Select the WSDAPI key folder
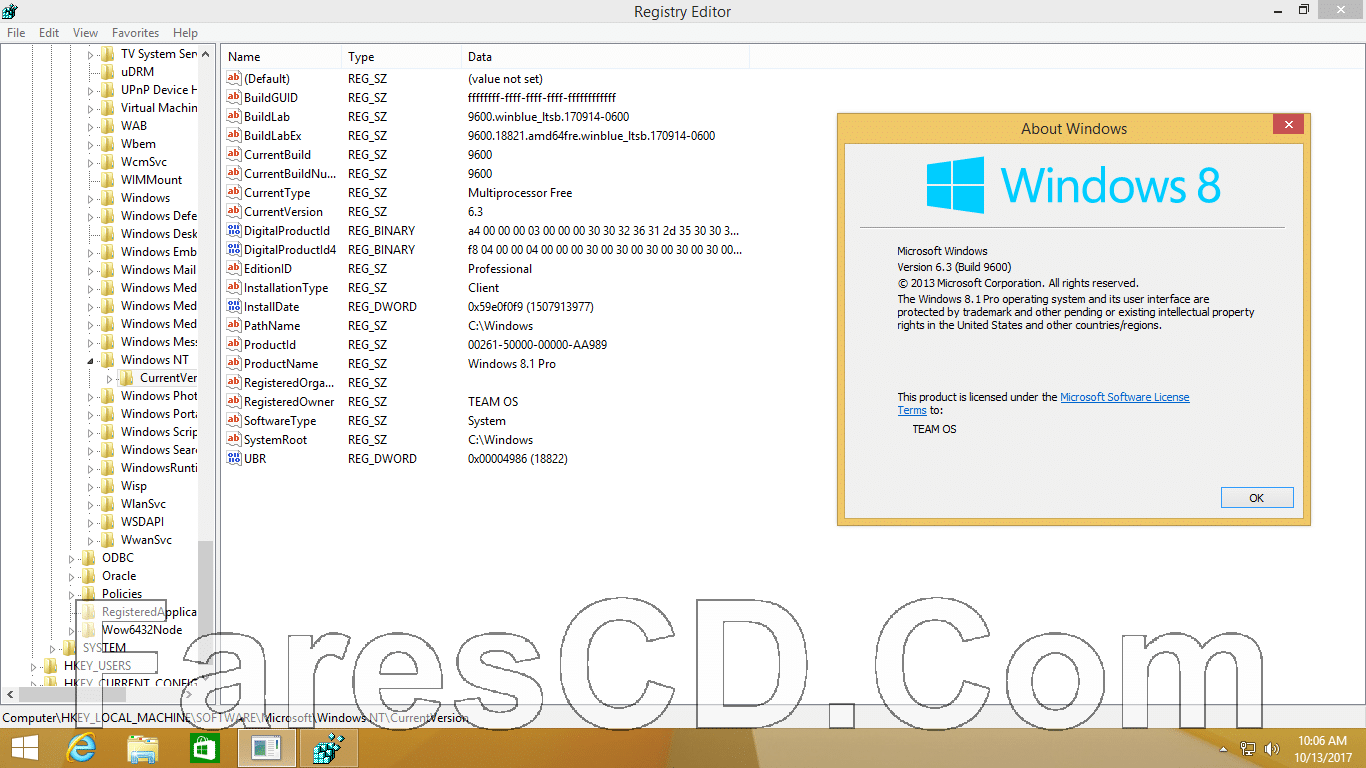 pyautogui.click(x=107, y=522)
